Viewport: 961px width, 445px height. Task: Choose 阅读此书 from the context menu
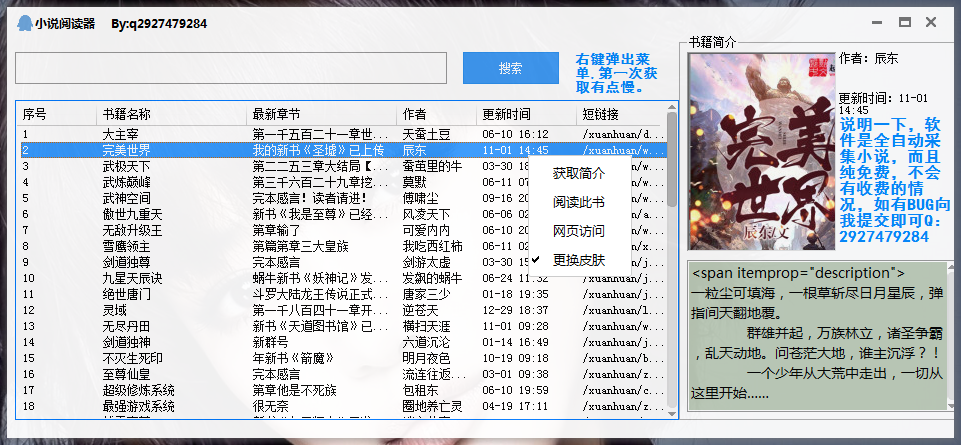pos(579,202)
